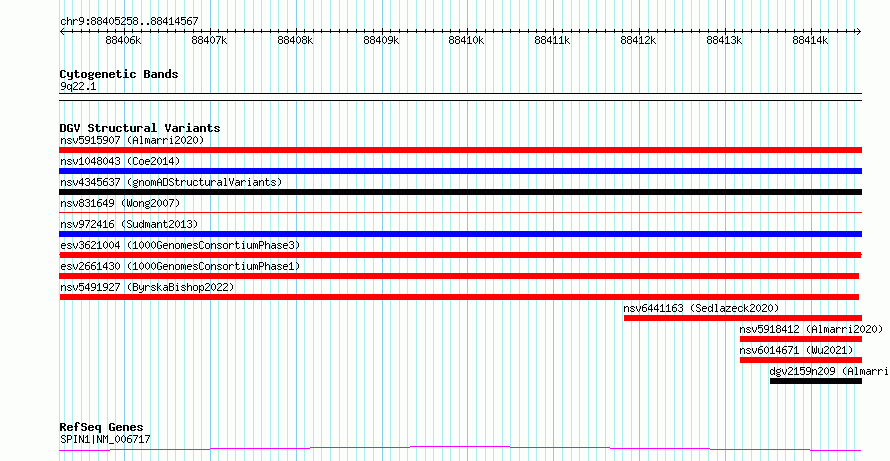The width and height of the screenshot is (890, 461).
Task: Select the red nsv5918412 variant bar
Action: pyautogui.click(x=801, y=339)
